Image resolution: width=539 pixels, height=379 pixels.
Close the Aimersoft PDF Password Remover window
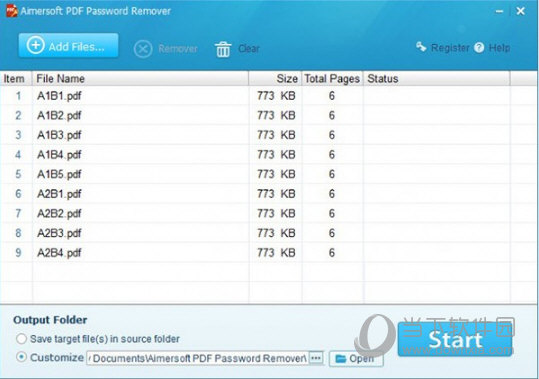(x=520, y=11)
